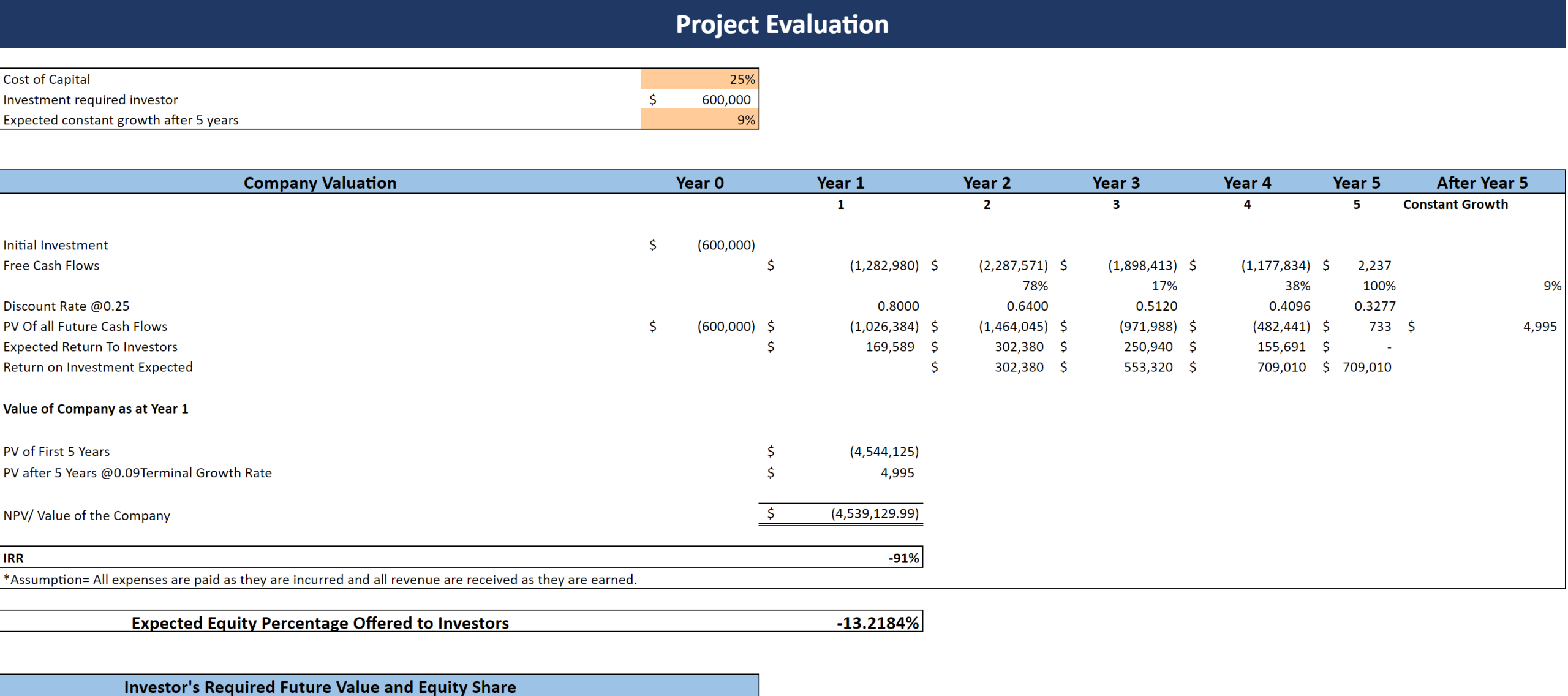Select PV of First 5 Years value (4,544,125)
This screenshot has height=696, width=1568.
coord(883,452)
